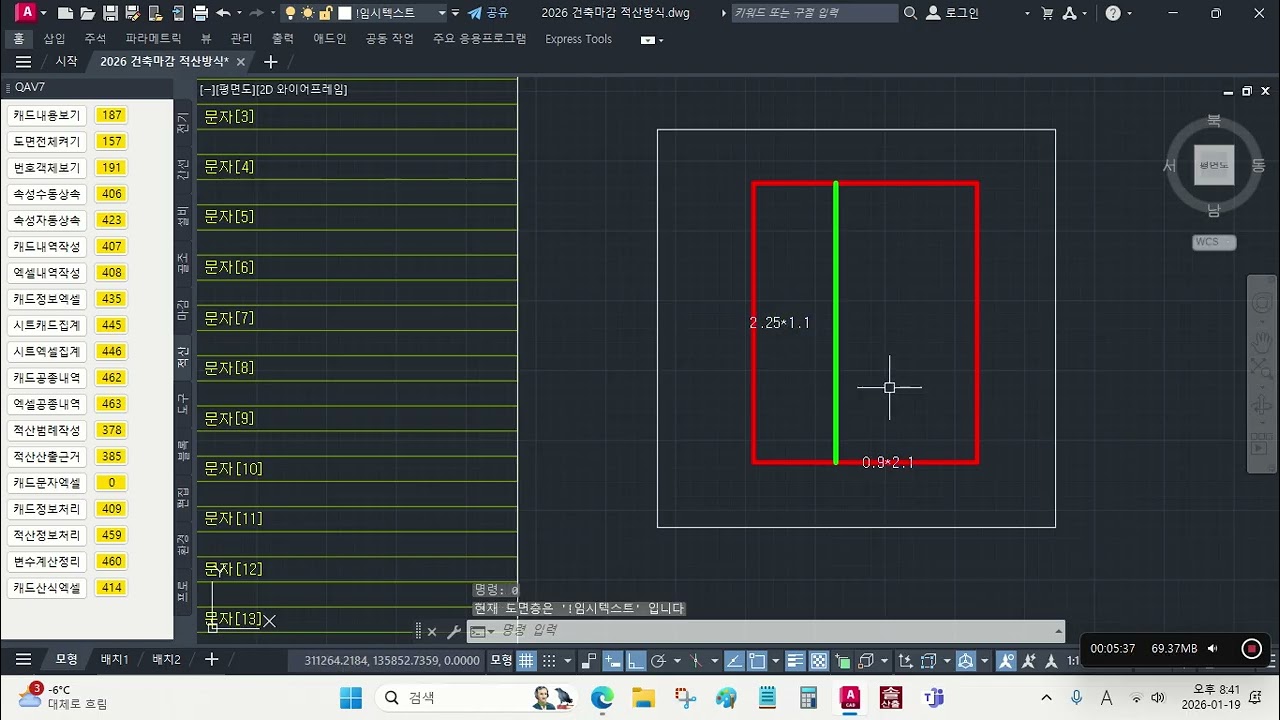Select the 전기 vertical side tab
1280x720 pixels.
183,122
